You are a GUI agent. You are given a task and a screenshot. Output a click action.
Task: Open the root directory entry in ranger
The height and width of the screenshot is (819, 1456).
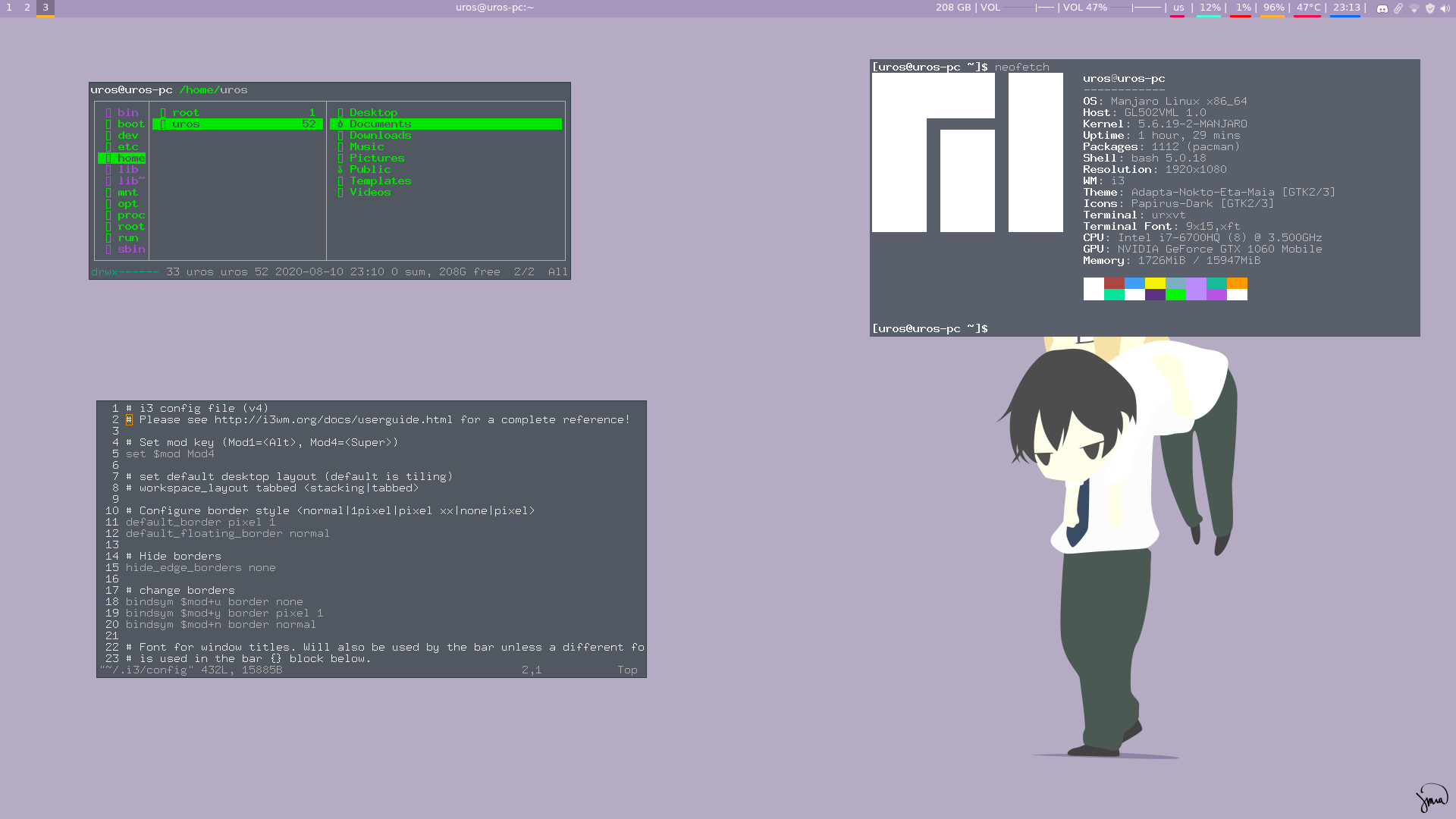(187, 112)
